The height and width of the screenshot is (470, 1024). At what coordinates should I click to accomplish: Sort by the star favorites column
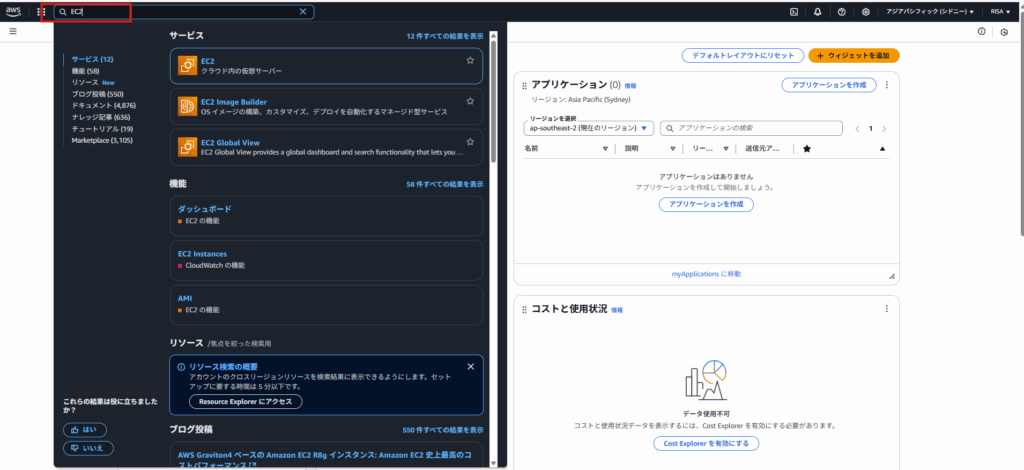click(x=807, y=149)
